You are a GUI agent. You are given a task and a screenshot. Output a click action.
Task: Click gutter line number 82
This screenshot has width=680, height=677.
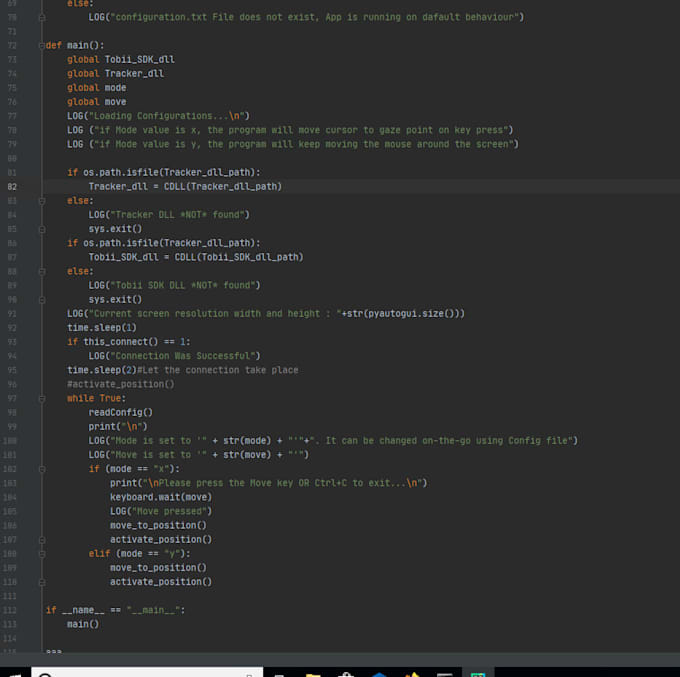(x=12, y=187)
